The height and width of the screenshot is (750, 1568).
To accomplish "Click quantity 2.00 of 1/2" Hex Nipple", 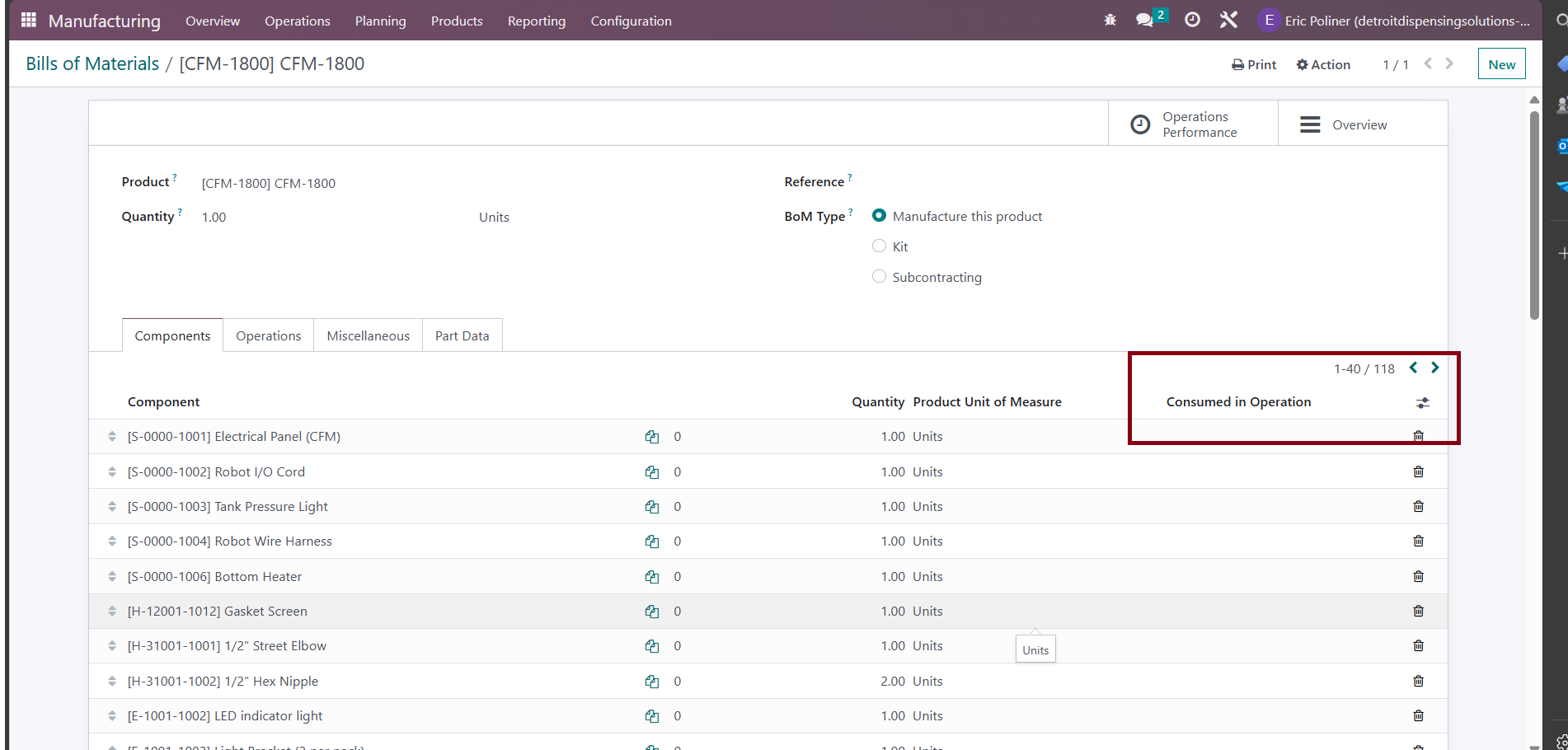I will click(893, 681).
